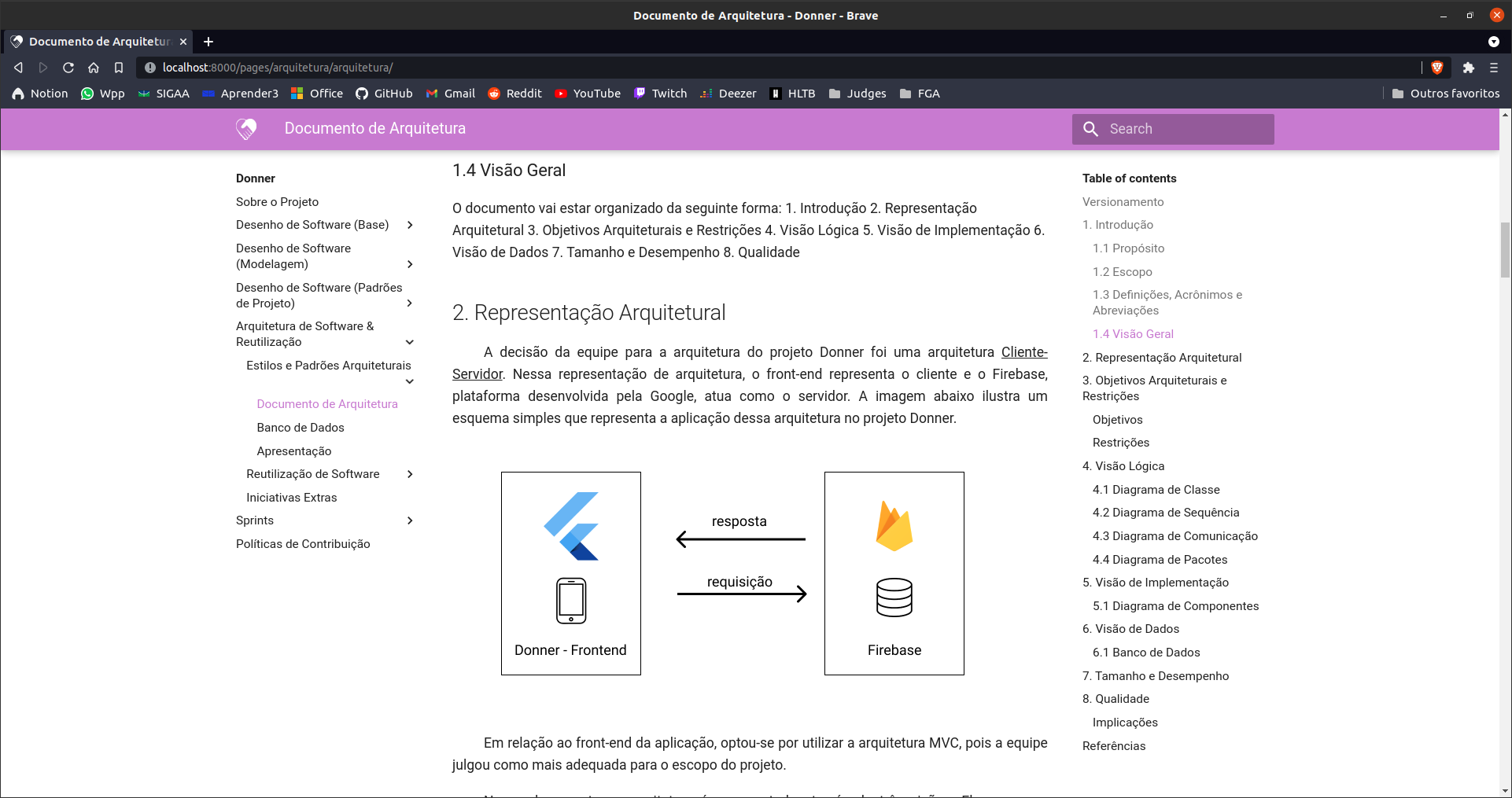1512x798 pixels.
Task: Open the Brave main menu icon
Action: (x=1494, y=68)
